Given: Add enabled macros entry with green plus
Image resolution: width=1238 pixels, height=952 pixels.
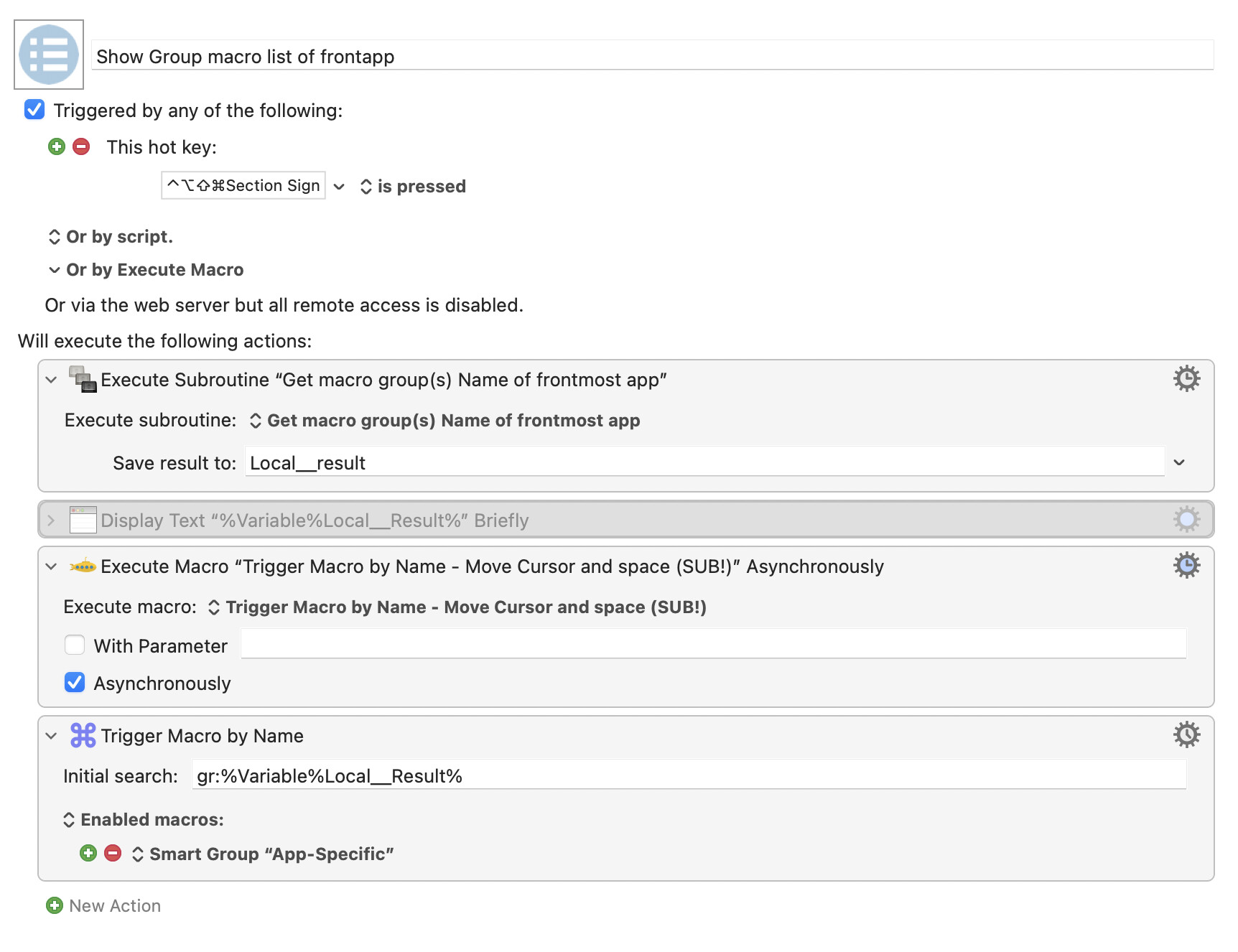Looking at the screenshot, I should (88, 853).
